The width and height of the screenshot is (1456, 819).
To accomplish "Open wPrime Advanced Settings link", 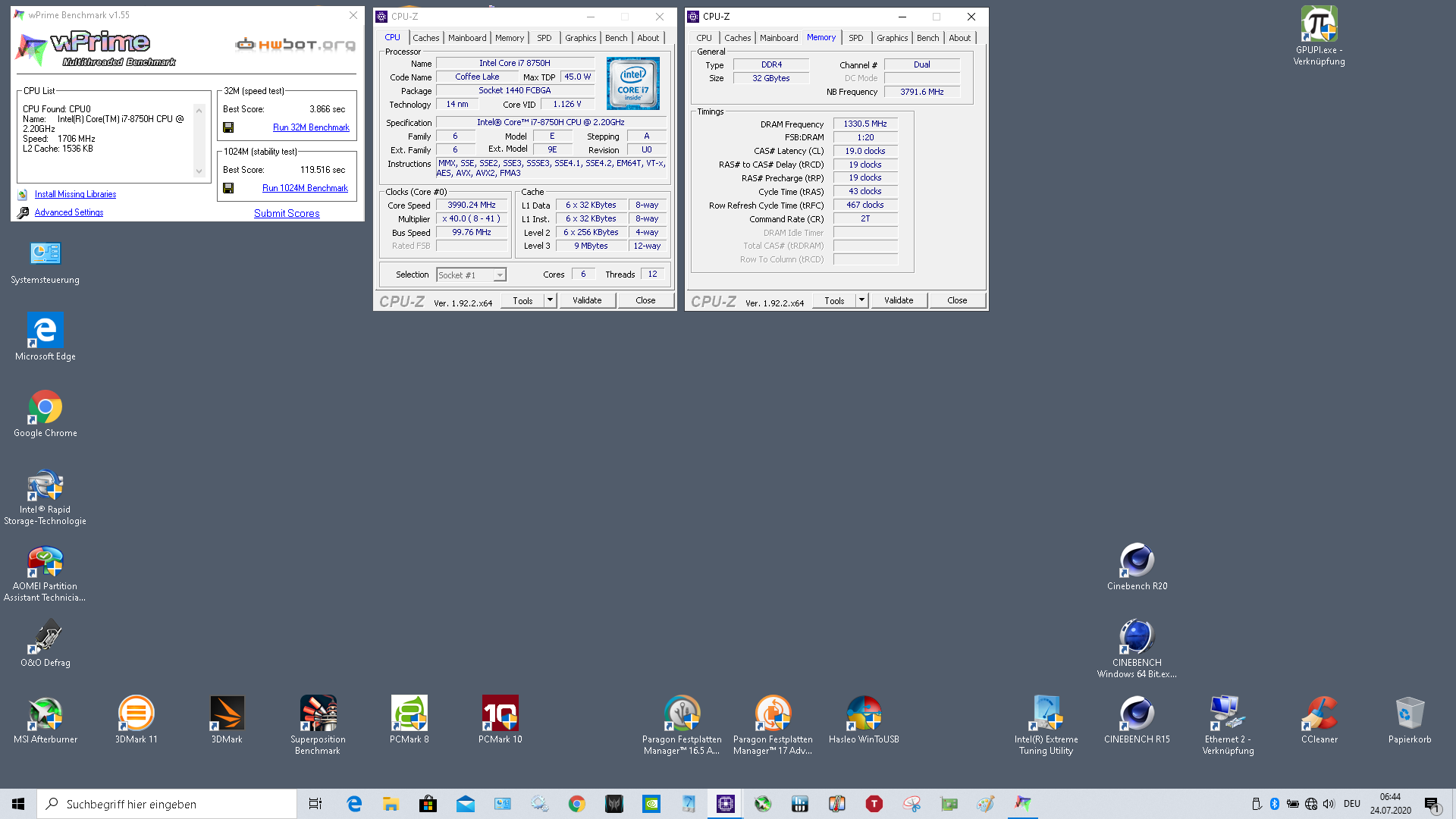I will click(x=69, y=212).
